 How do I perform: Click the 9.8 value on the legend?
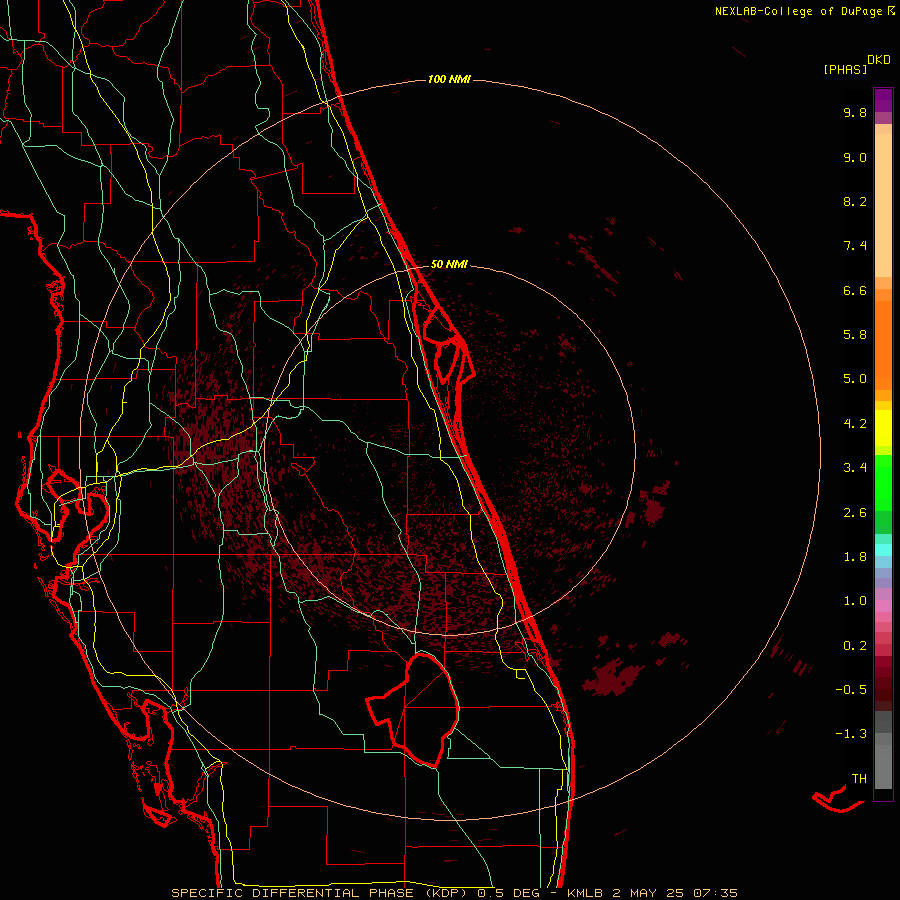coord(855,112)
